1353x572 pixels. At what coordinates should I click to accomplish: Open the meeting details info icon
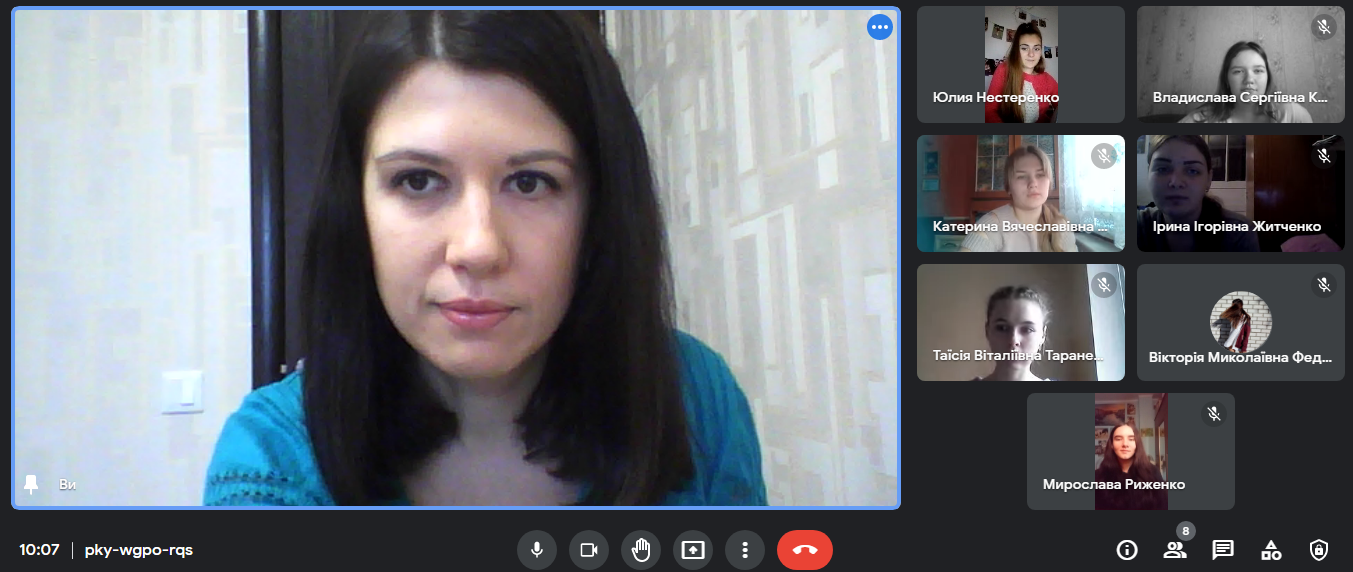click(1127, 550)
